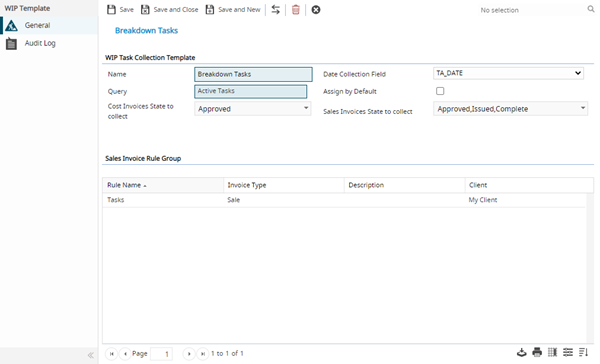Screen dimensions: 600x364
Task: Switch to the Audit Log tab
Action: pos(40,43)
